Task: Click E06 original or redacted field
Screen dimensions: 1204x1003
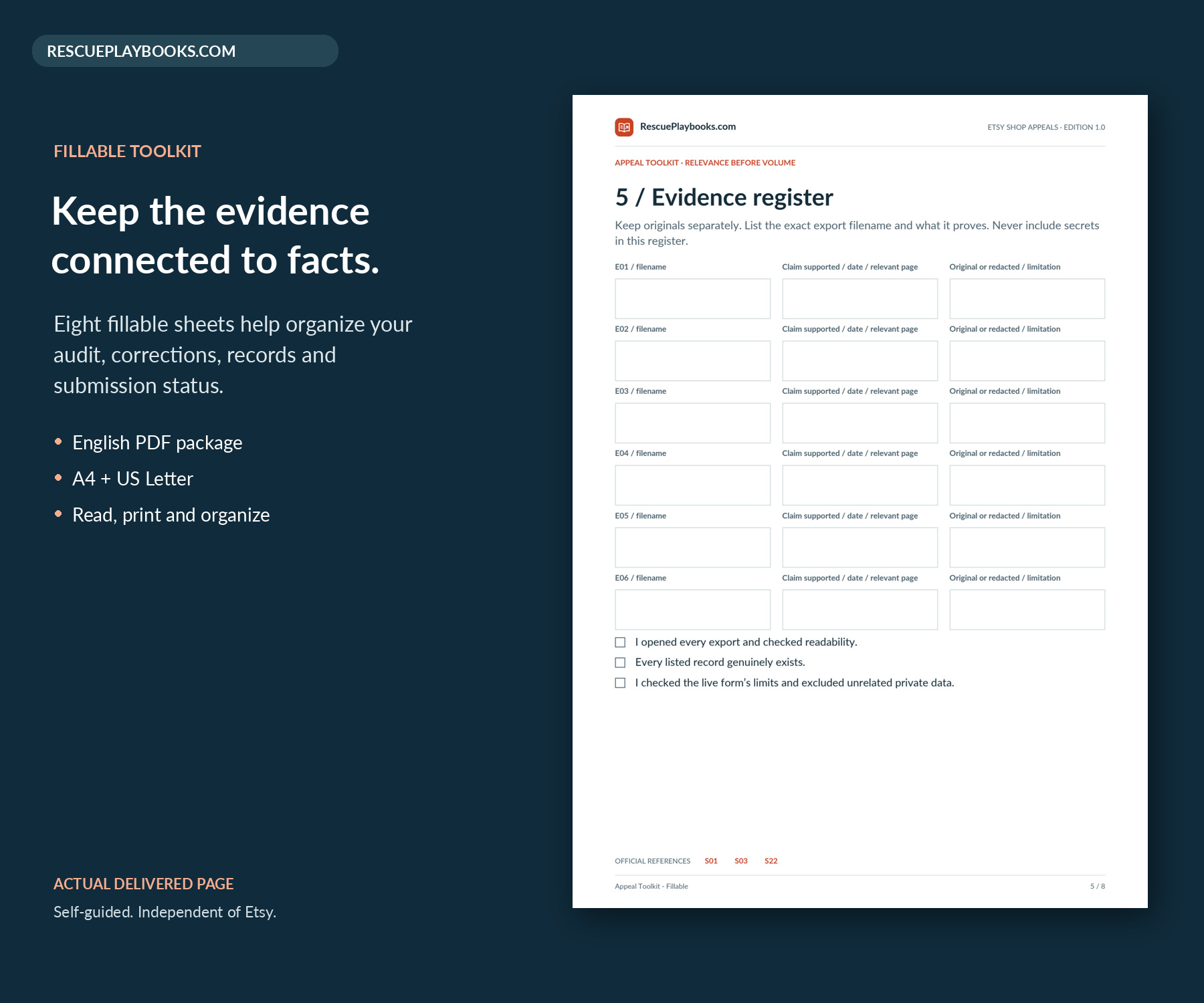Action: point(1027,610)
